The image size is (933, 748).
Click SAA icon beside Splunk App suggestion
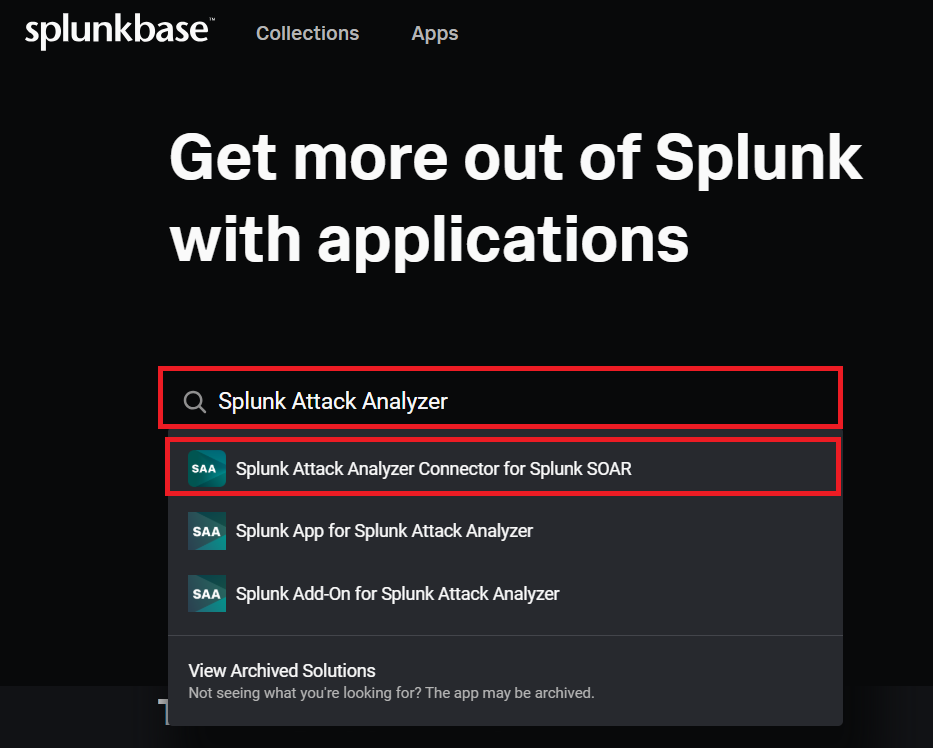click(x=207, y=531)
